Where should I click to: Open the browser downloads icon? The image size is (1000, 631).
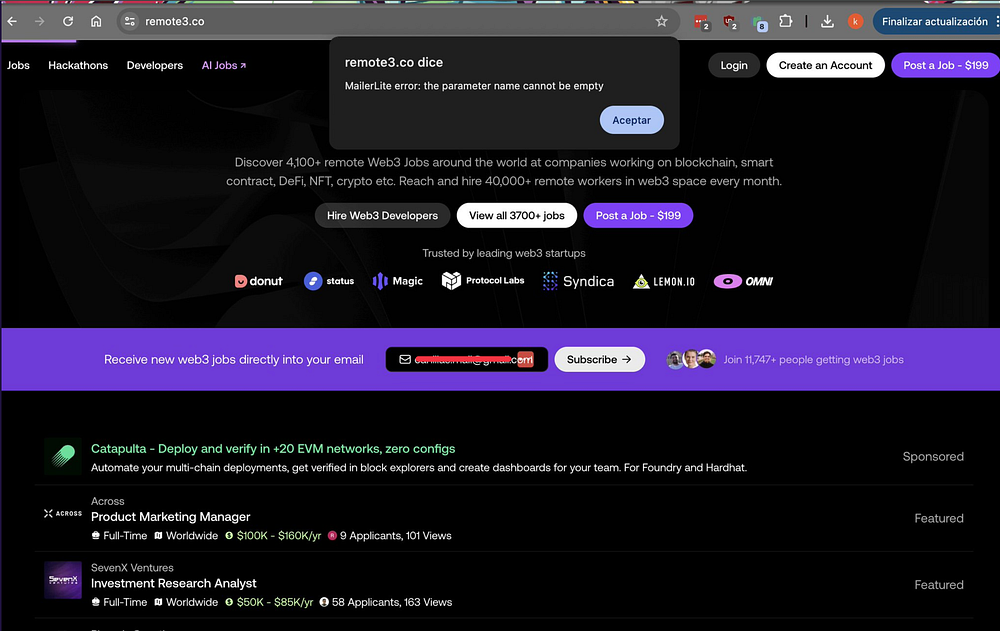[x=827, y=21]
